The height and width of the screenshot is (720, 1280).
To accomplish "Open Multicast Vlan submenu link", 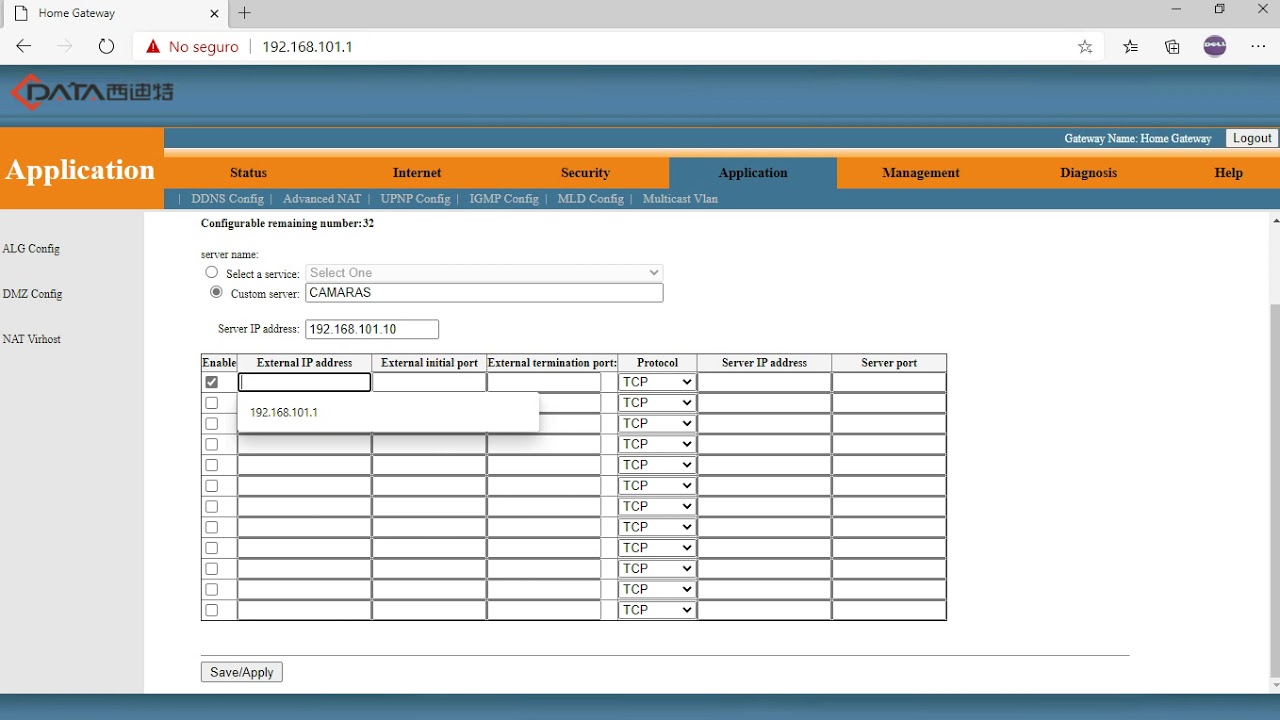I will [x=680, y=199].
